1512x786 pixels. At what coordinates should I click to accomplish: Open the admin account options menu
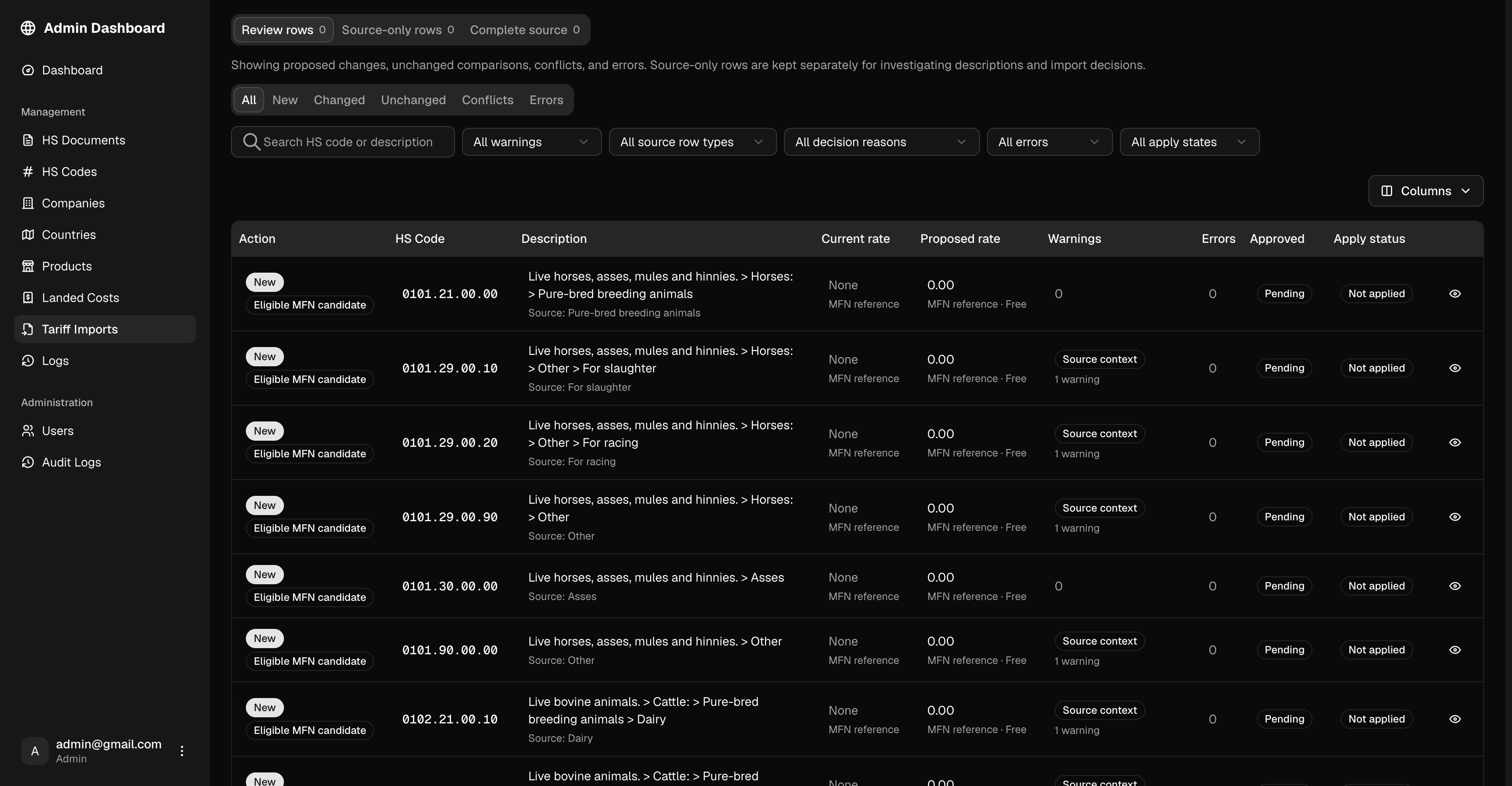point(182,751)
